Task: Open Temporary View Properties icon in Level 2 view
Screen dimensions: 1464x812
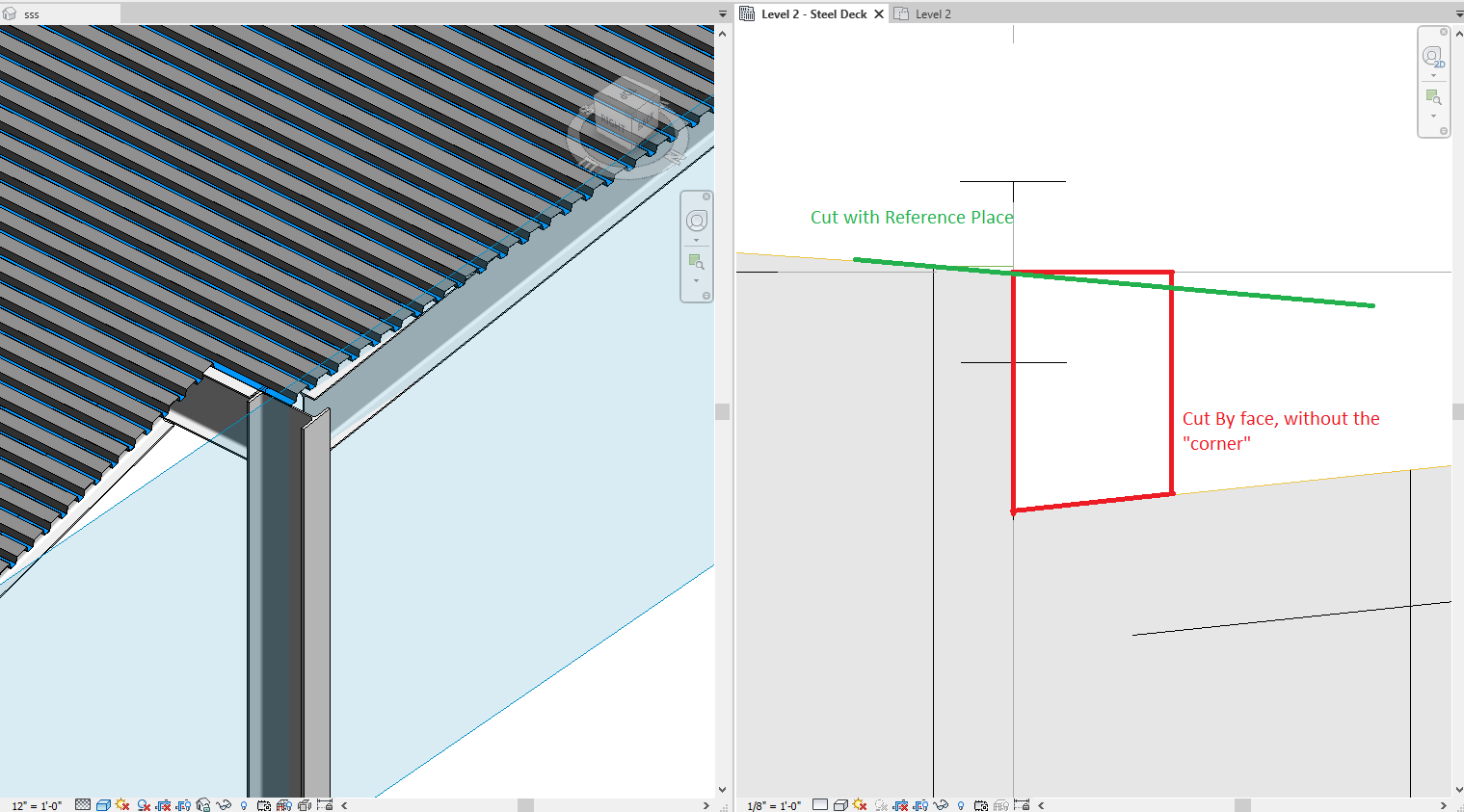Action: click(x=981, y=804)
